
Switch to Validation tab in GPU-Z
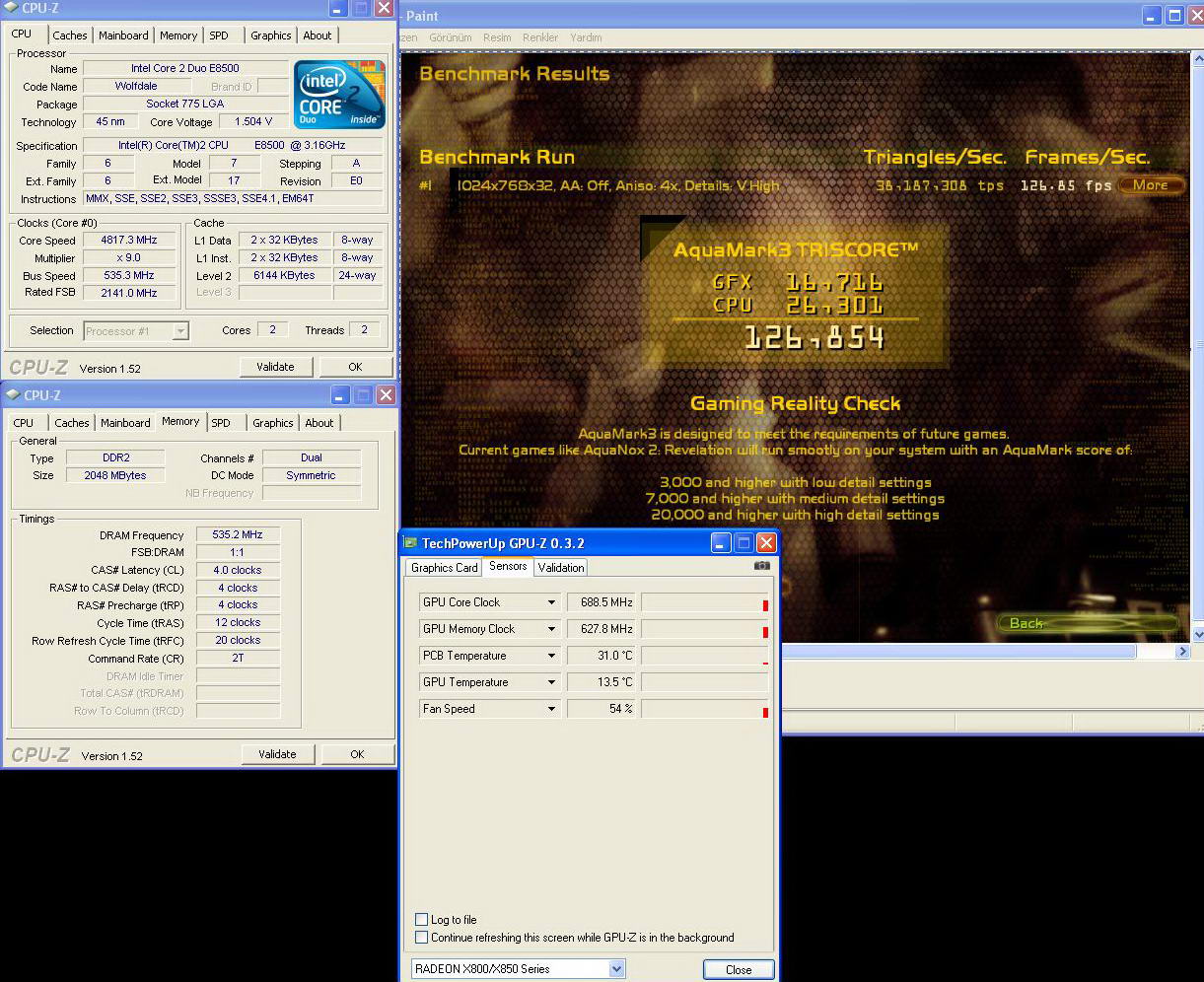[561, 568]
